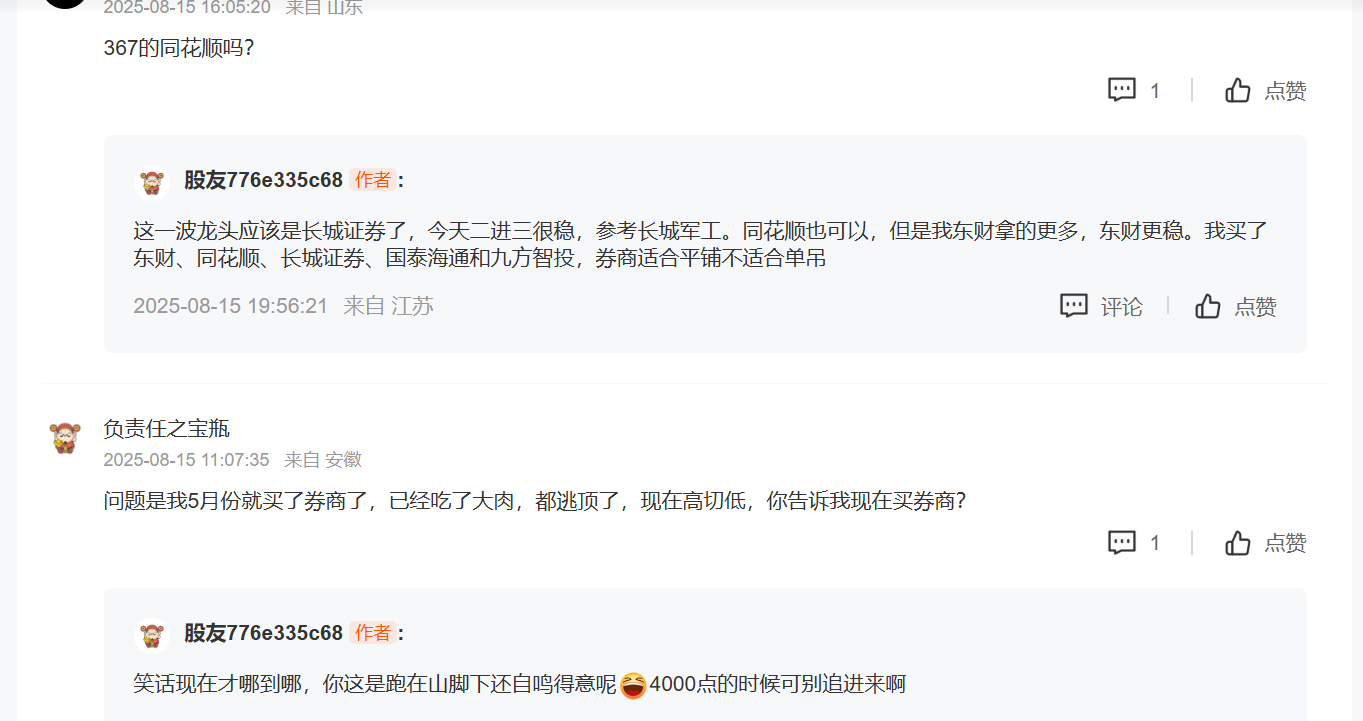Viewport: 1363px width, 721px height.
Task: Open 负责任之宝瓶 user profile name
Action: point(167,429)
